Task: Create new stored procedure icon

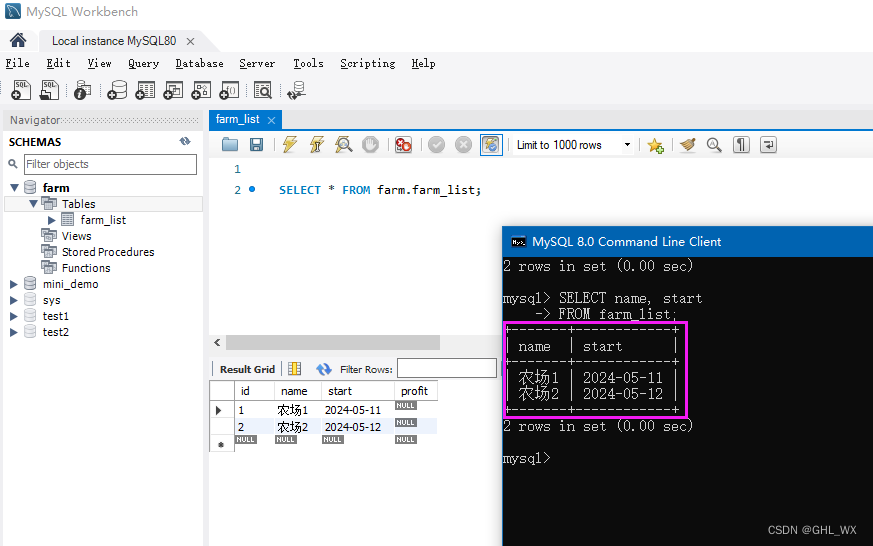Action: [x=201, y=90]
